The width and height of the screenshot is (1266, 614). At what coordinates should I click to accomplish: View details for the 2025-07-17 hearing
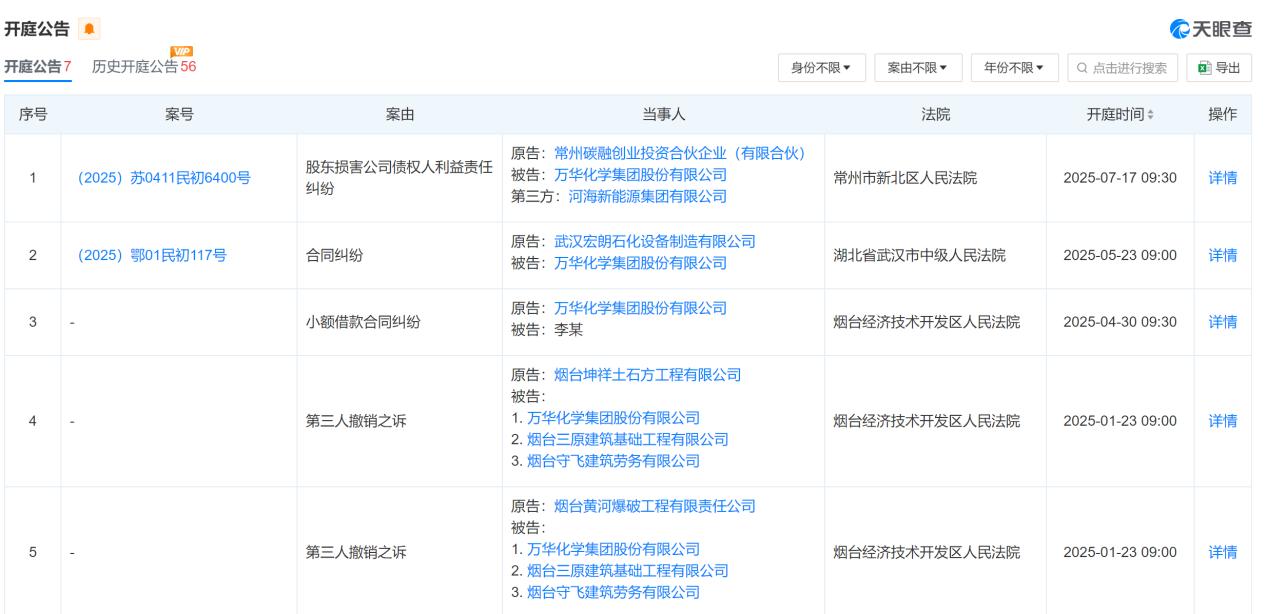coord(1223,178)
